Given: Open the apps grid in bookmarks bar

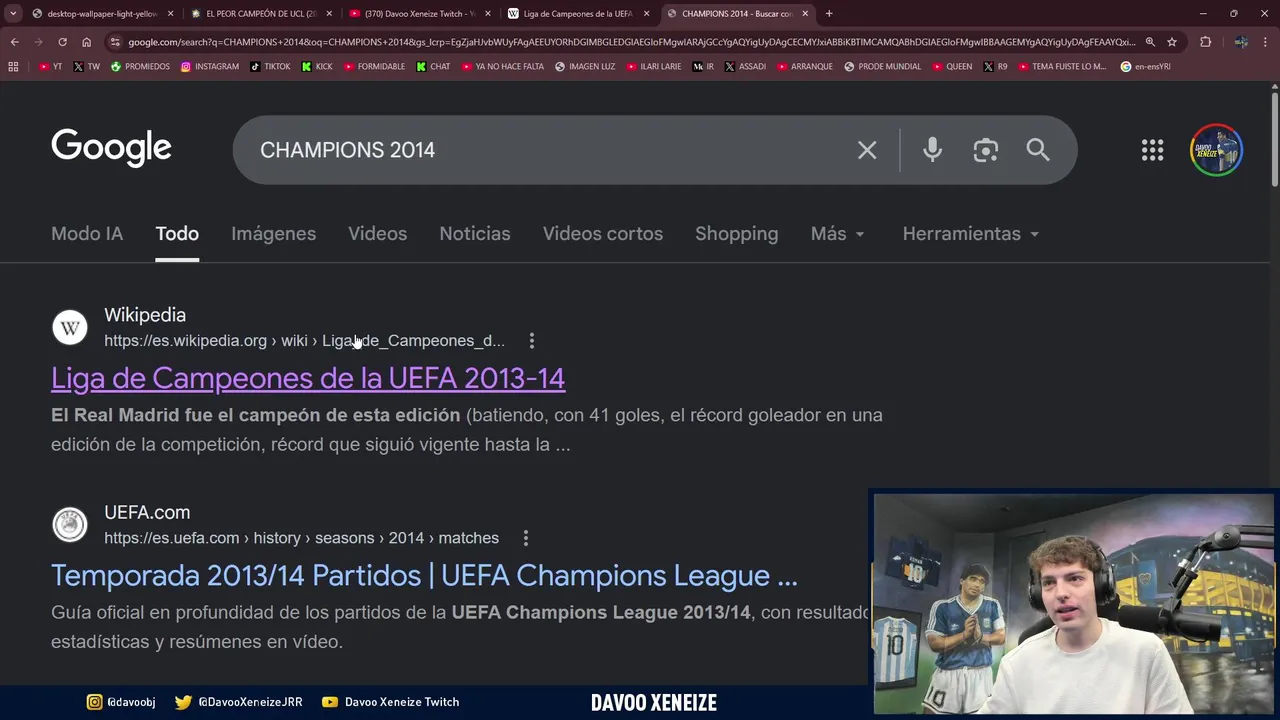Looking at the screenshot, I should (x=13, y=67).
